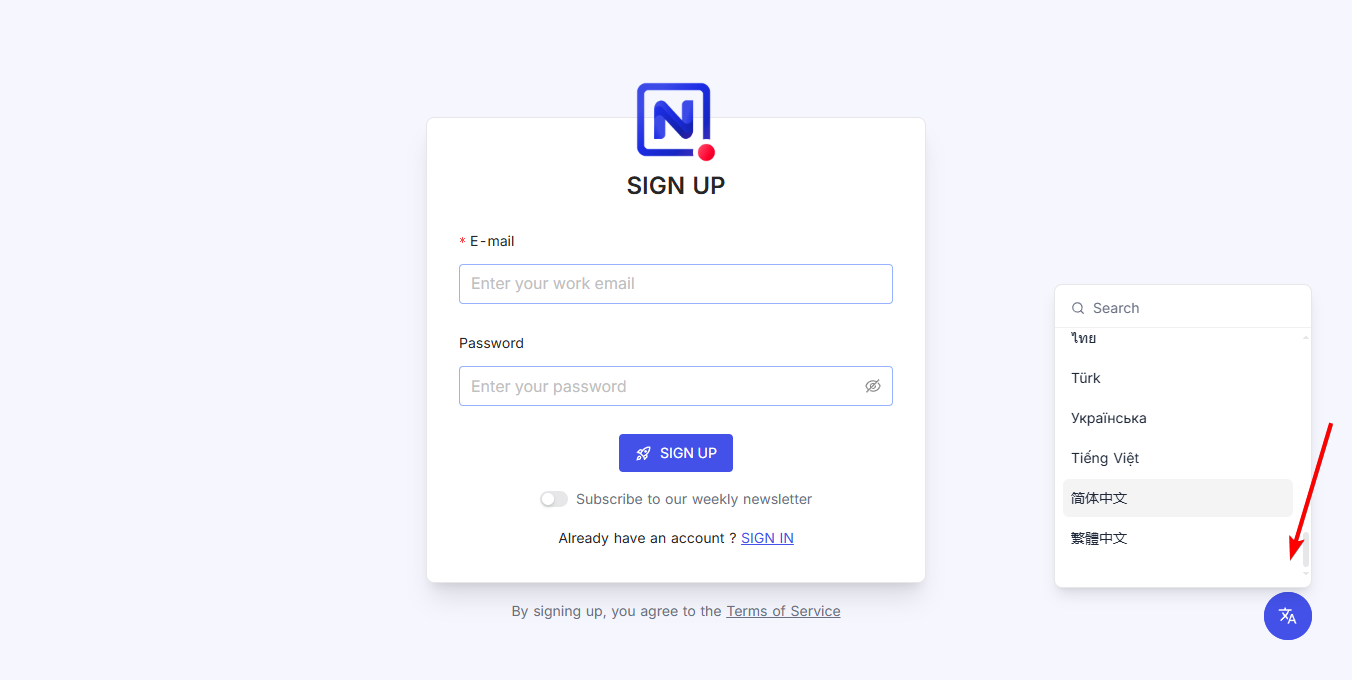The image size is (1352, 680).
Task: Select 简体中文 language option
Action: tap(1099, 498)
